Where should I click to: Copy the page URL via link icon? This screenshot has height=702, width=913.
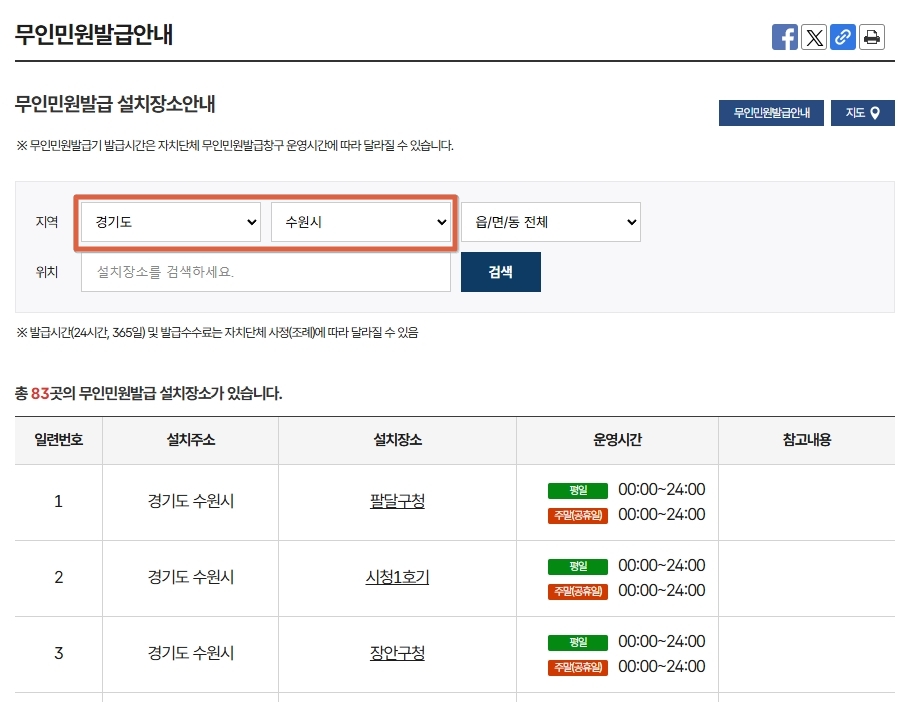842,37
